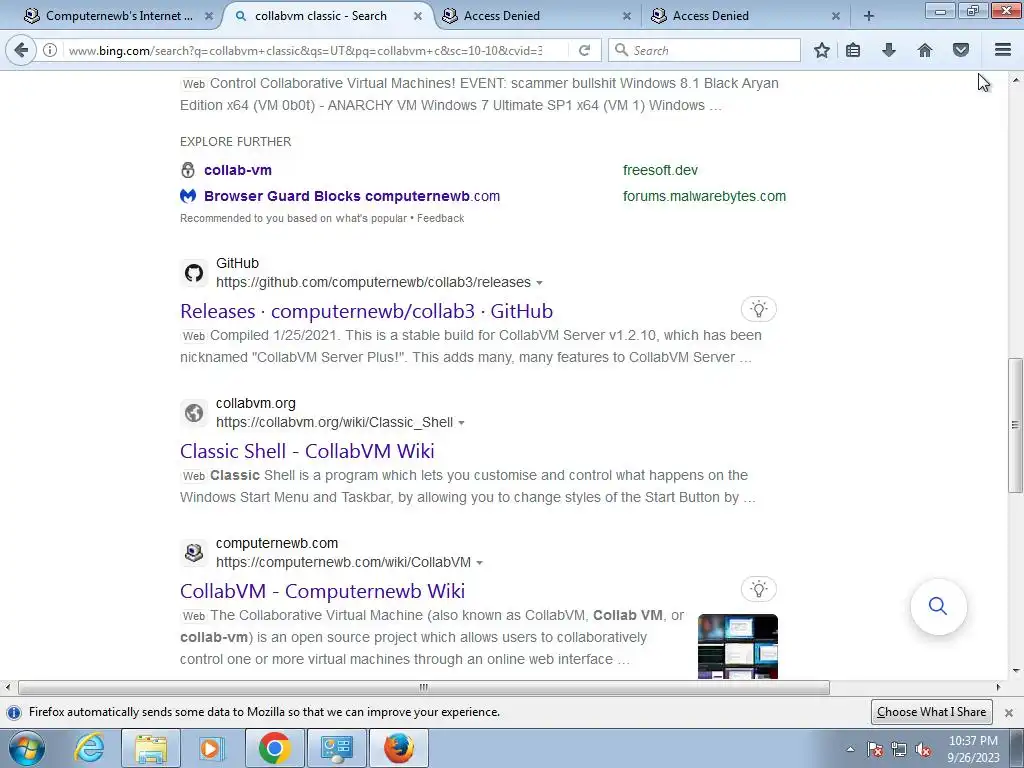
Task: Select the collabvm classic - Search tab
Action: pos(321,16)
